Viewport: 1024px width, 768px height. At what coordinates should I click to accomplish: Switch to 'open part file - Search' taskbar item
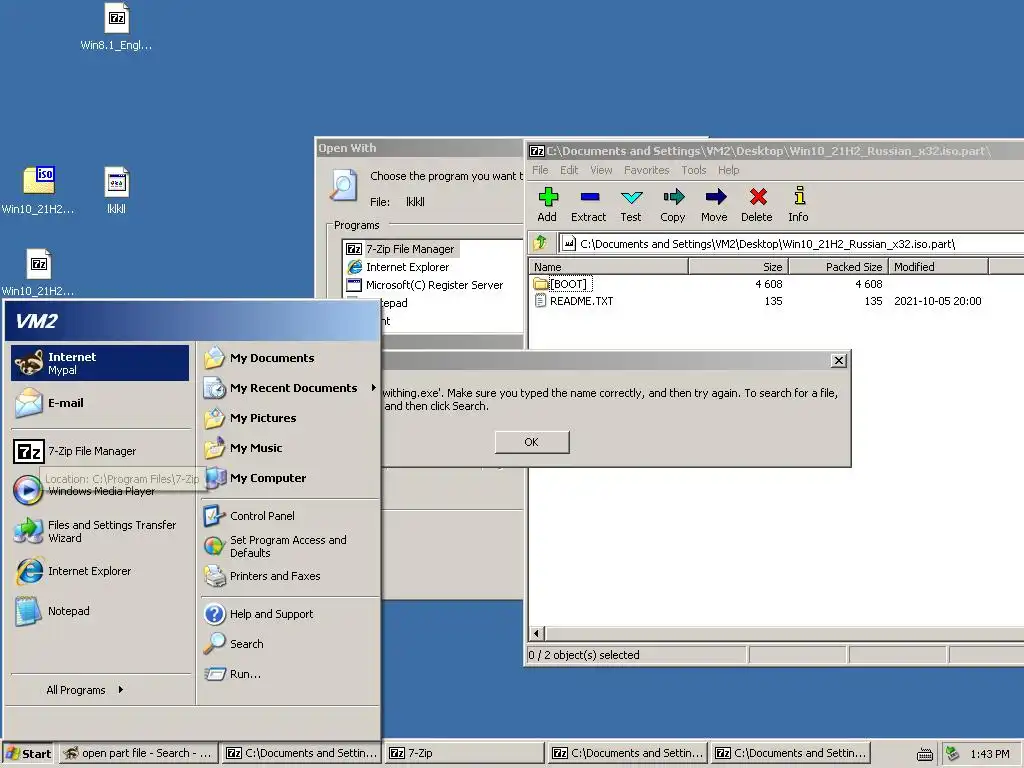pyautogui.click(x=138, y=753)
